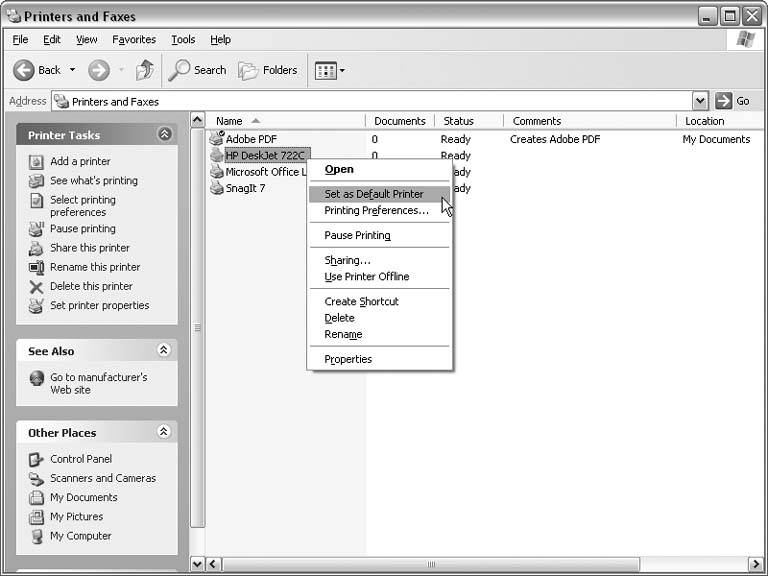
Task: Expand the Address bar dropdown arrow
Action: click(x=700, y=101)
